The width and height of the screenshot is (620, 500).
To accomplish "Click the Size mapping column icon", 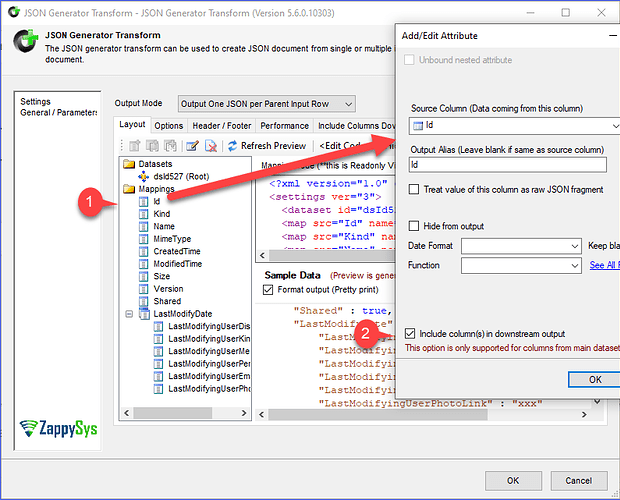I will (144, 276).
